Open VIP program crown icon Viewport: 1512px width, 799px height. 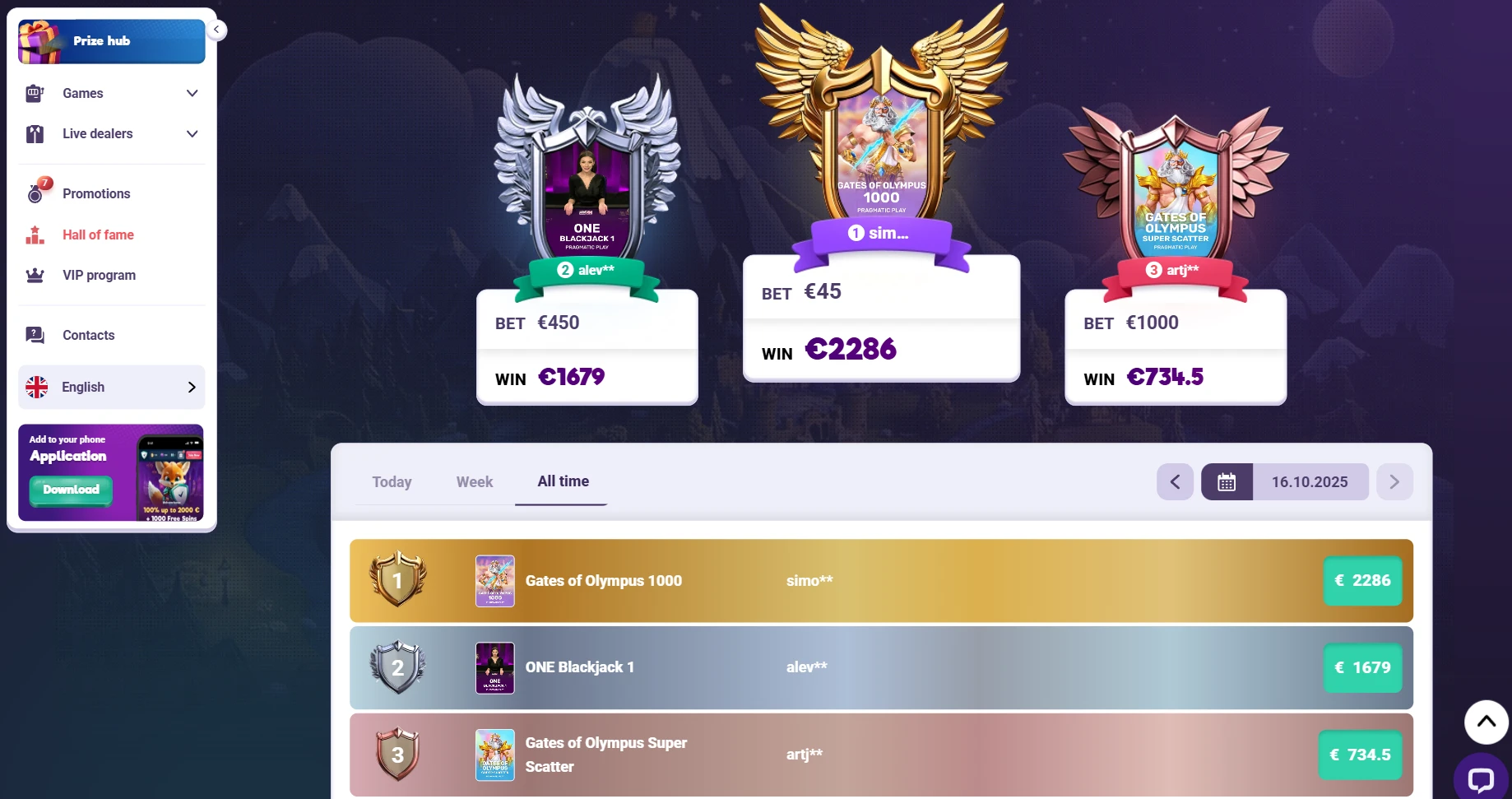[x=35, y=275]
